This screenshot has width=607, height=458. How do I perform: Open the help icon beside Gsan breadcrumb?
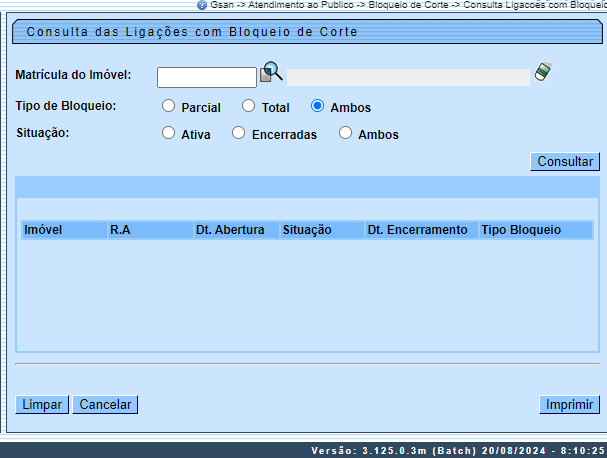click(x=202, y=5)
